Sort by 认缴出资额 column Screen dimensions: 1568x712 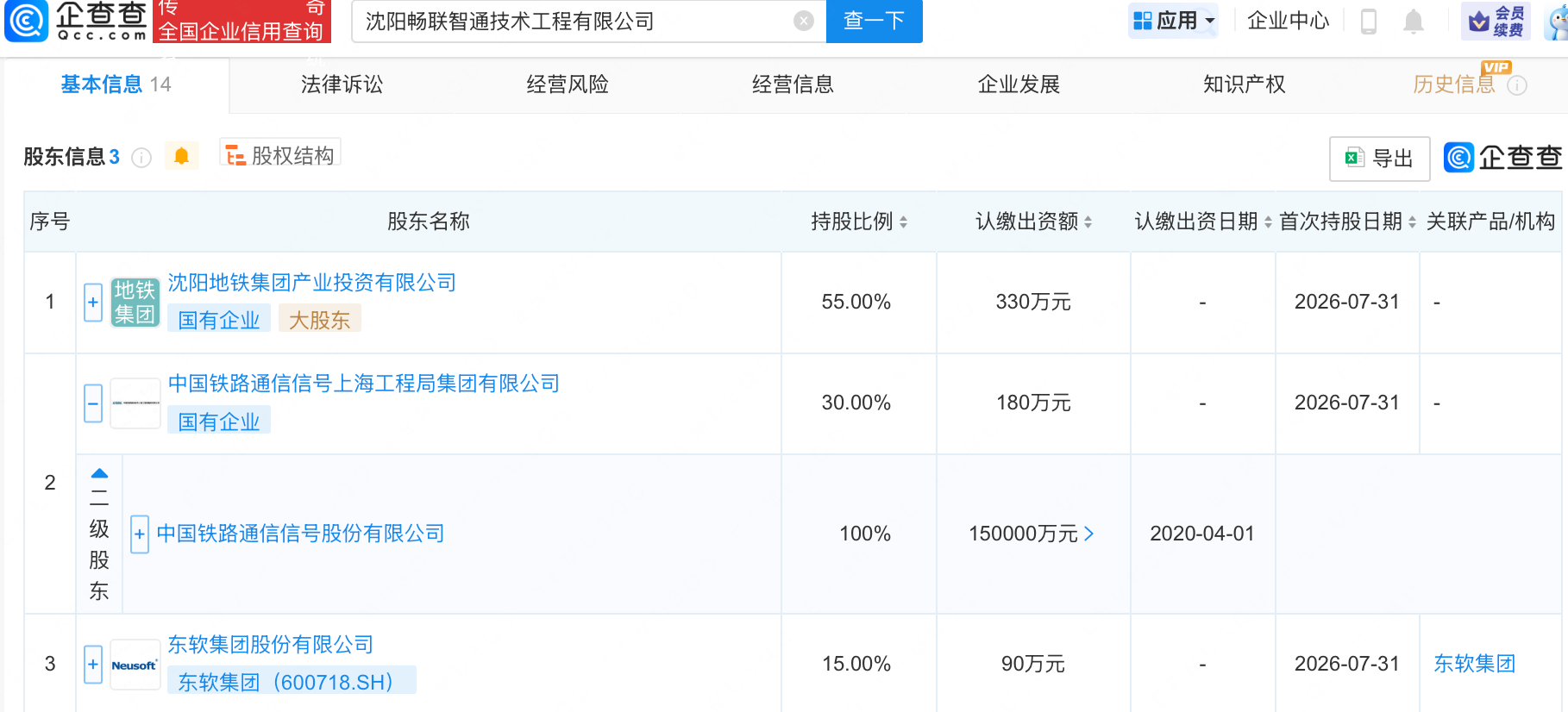point(1088,222)
